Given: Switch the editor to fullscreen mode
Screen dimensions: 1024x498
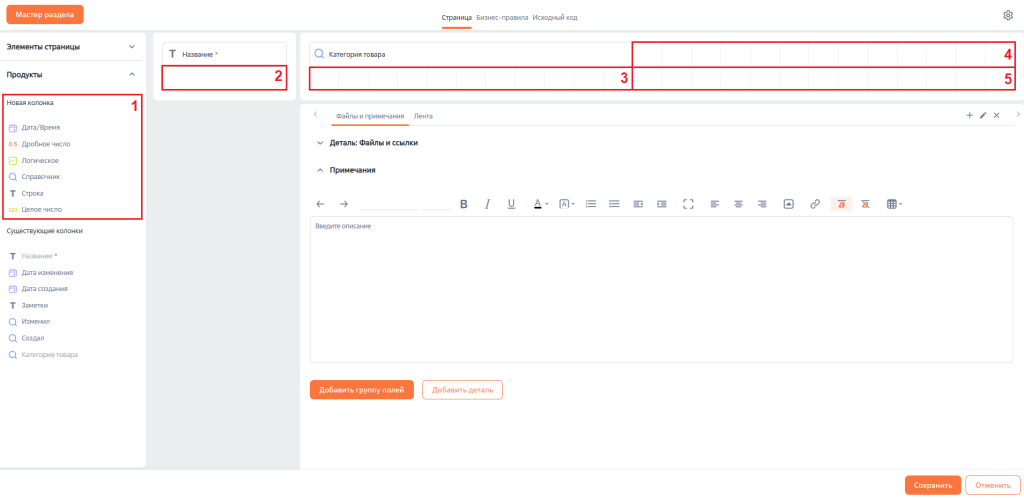Looking at the screenshot, I should coord(688,204).
